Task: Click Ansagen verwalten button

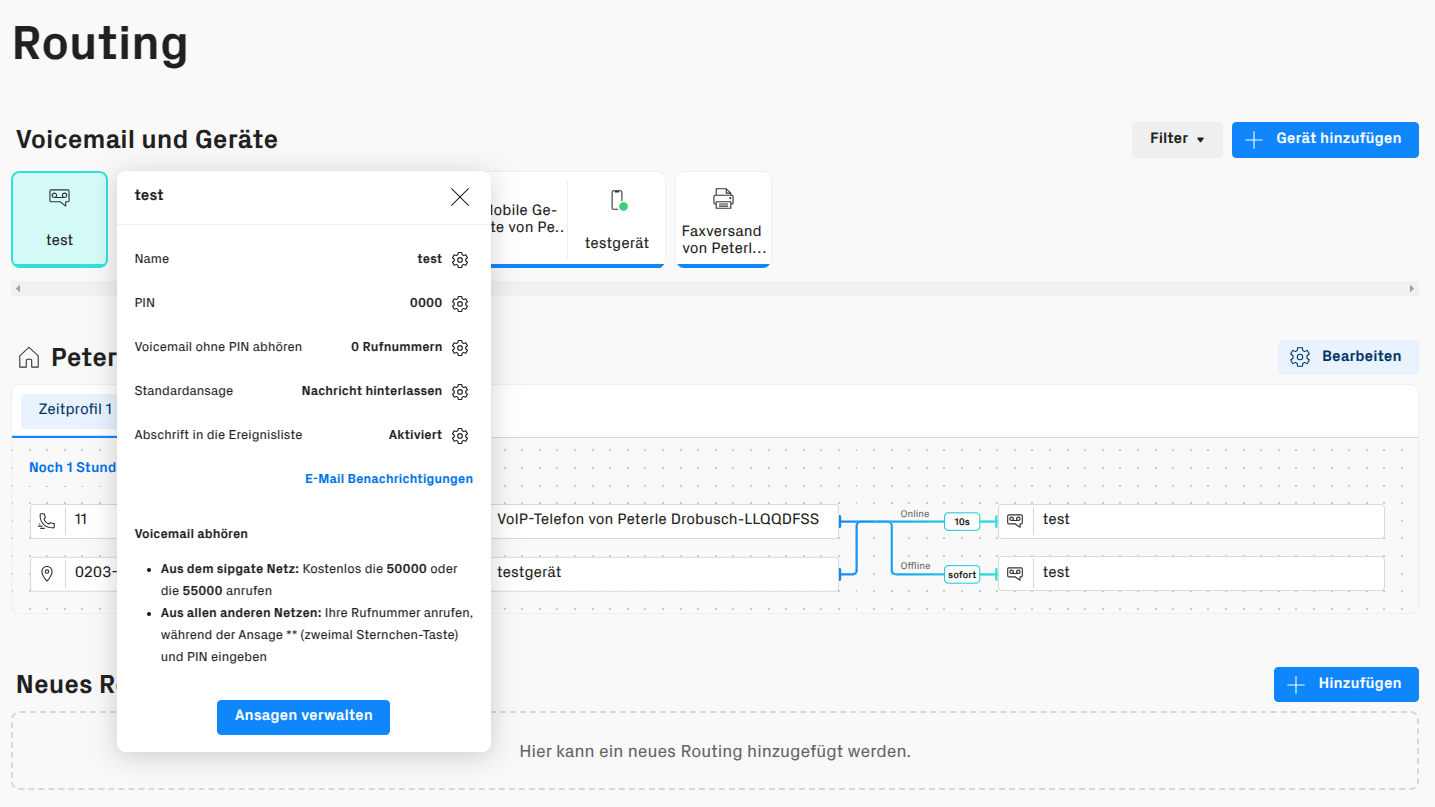Action: 303,717
